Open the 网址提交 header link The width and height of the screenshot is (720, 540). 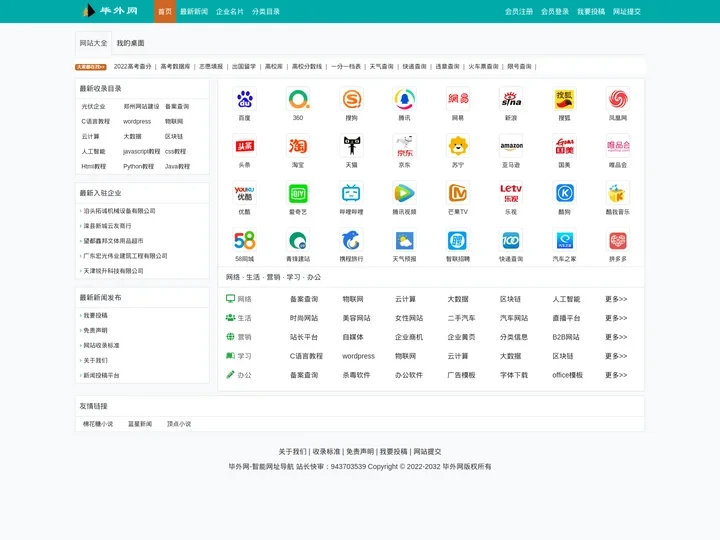[x=627, y=11]
